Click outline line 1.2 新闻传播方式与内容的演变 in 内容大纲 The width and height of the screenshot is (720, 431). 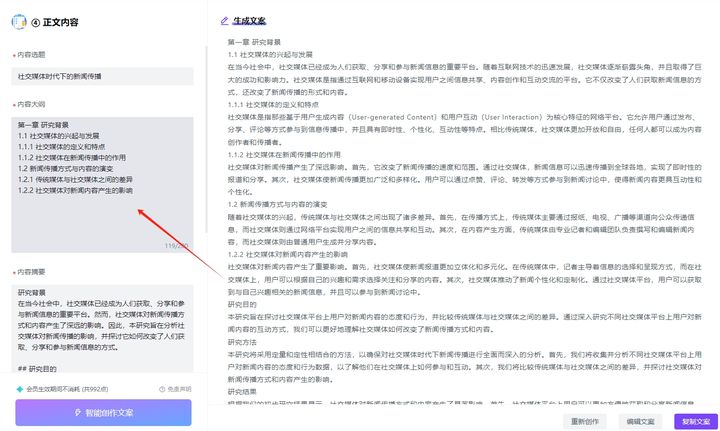[x=65, y=168]
